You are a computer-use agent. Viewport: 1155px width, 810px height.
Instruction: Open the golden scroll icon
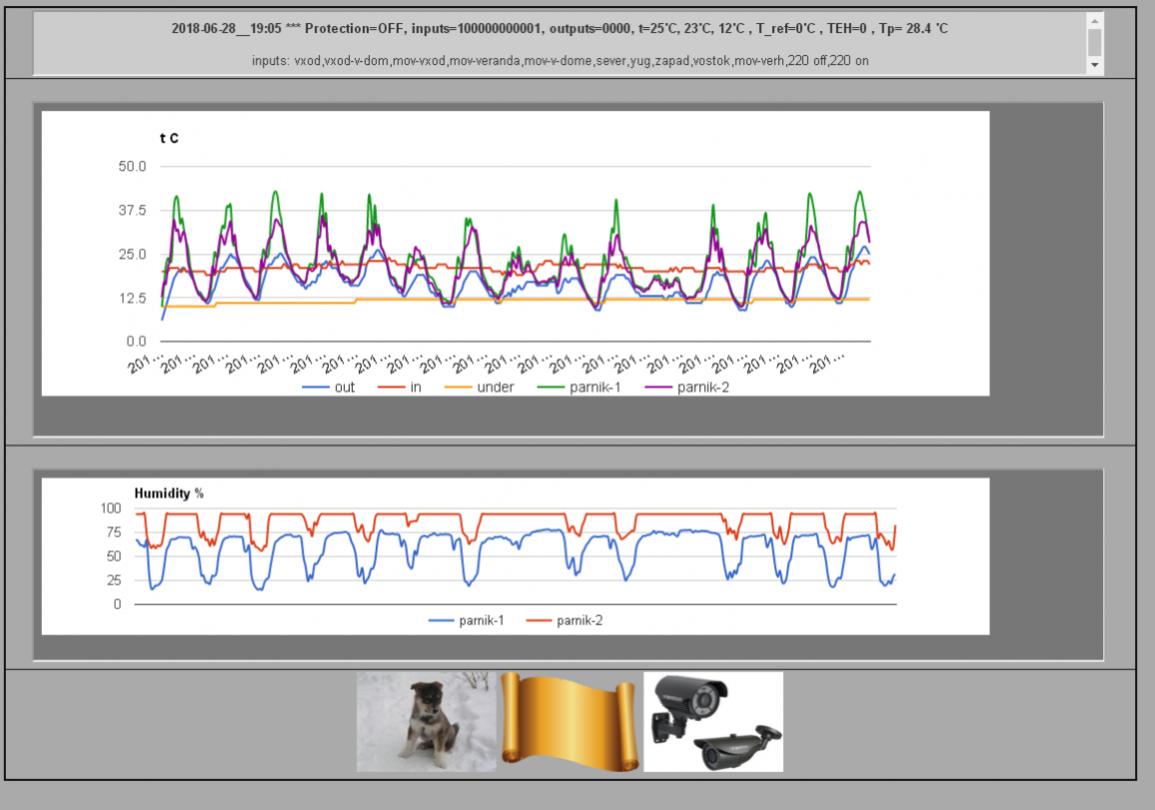(x=569, y=721)
